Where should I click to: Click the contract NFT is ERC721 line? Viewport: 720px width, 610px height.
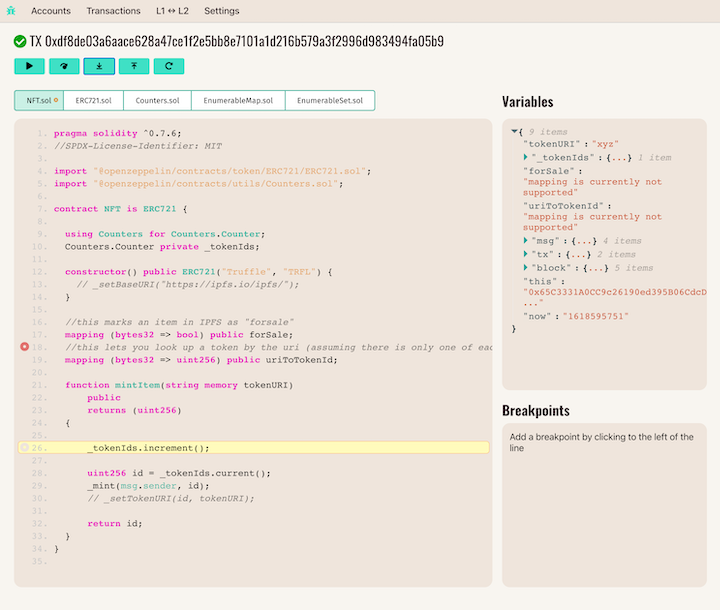coord(120,209)
